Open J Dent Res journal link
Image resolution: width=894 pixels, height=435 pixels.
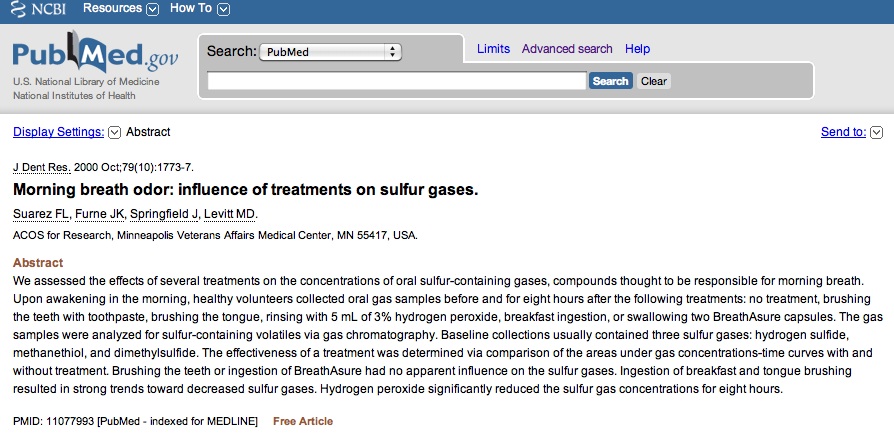click(x=42, y=168)
